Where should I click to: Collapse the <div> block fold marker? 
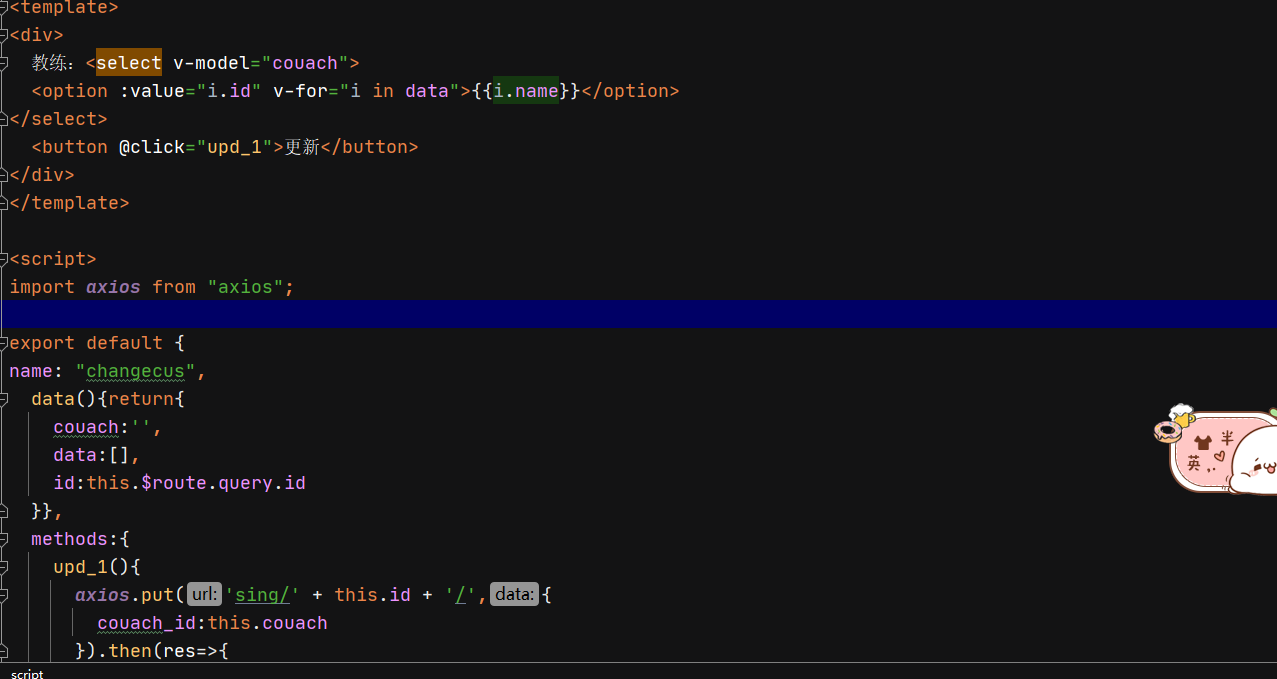[4, 35]
